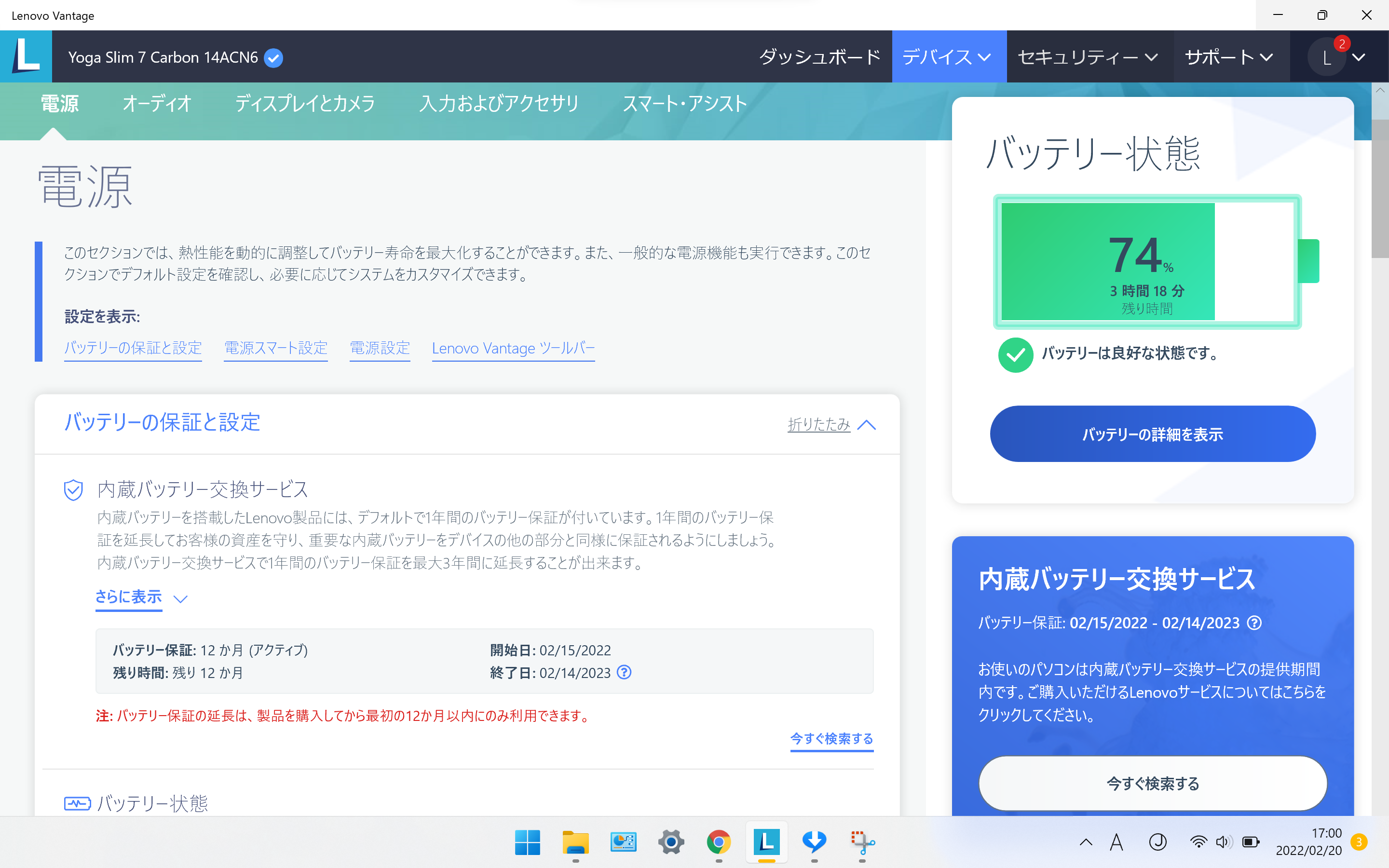Click the help icon beside バッテリー保証 dates in blue card

coord(1255,623)
